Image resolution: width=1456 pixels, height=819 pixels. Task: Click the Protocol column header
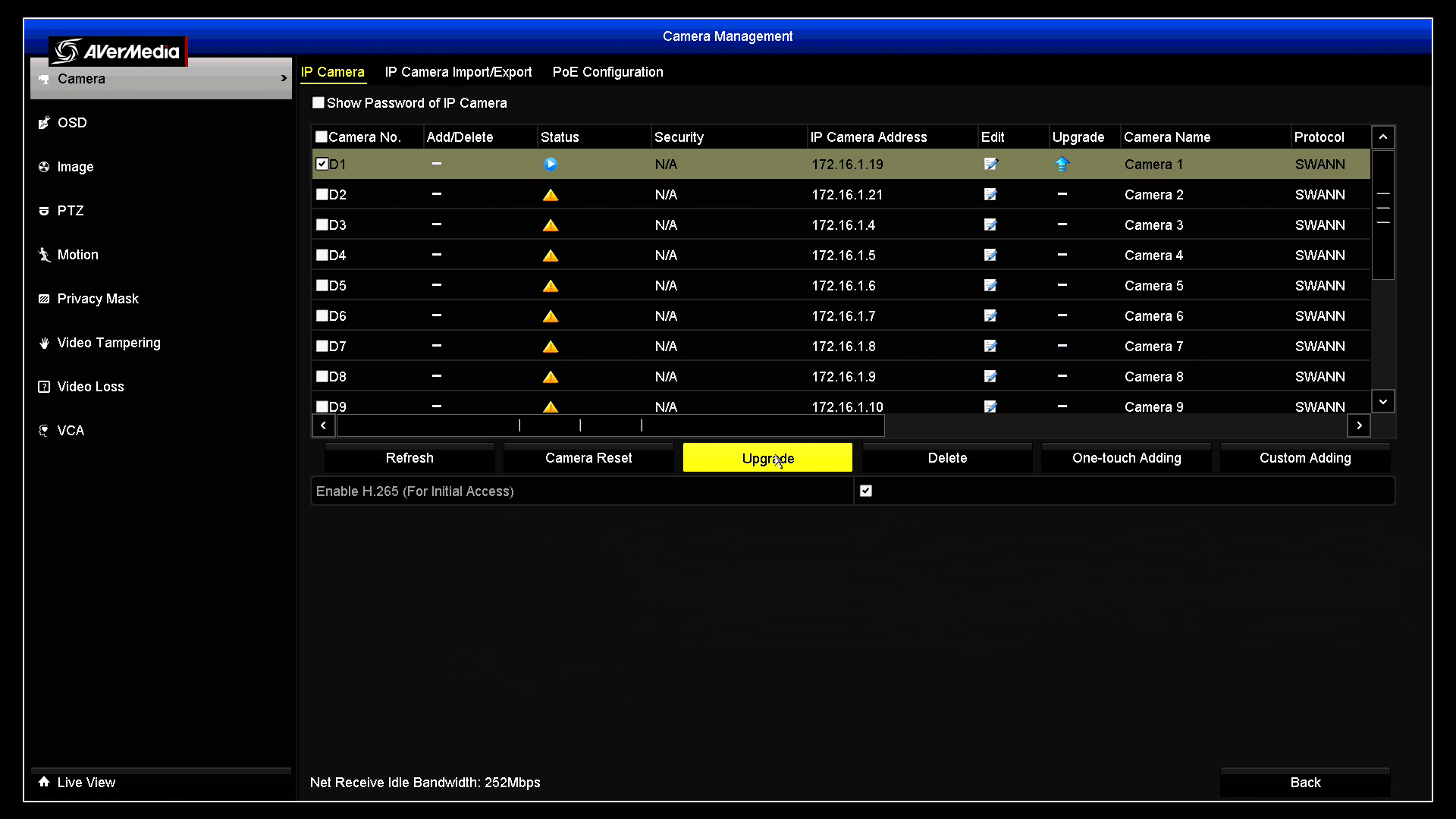[x=1331, y=137]
